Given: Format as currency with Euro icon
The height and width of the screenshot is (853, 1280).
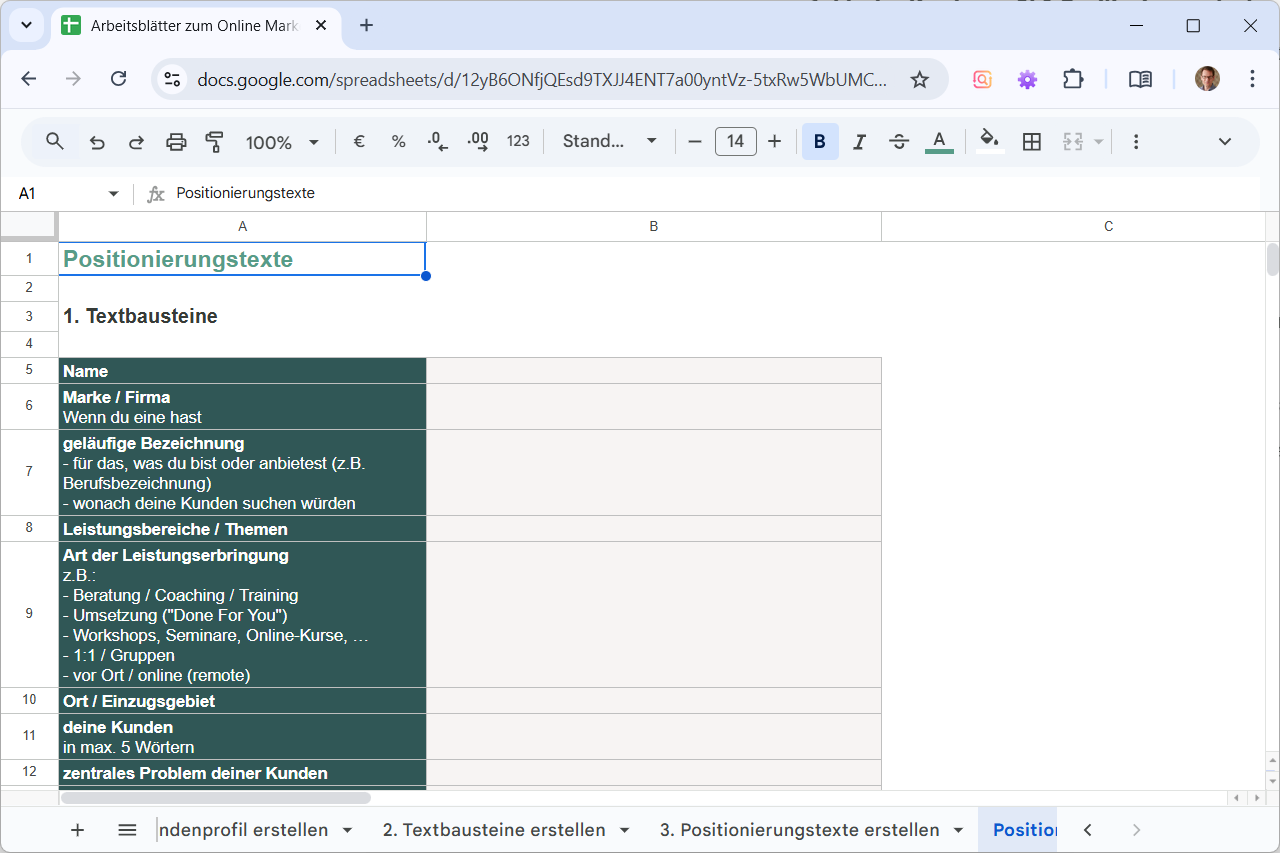Looking at the screenshot, I should 359,142.
